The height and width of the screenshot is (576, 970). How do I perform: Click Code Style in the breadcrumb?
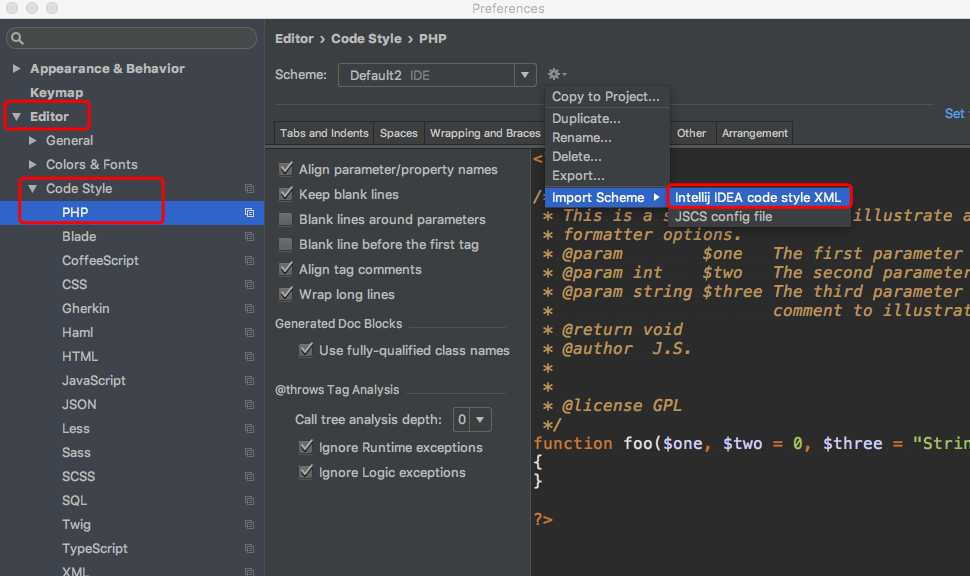tap(366, 38)
